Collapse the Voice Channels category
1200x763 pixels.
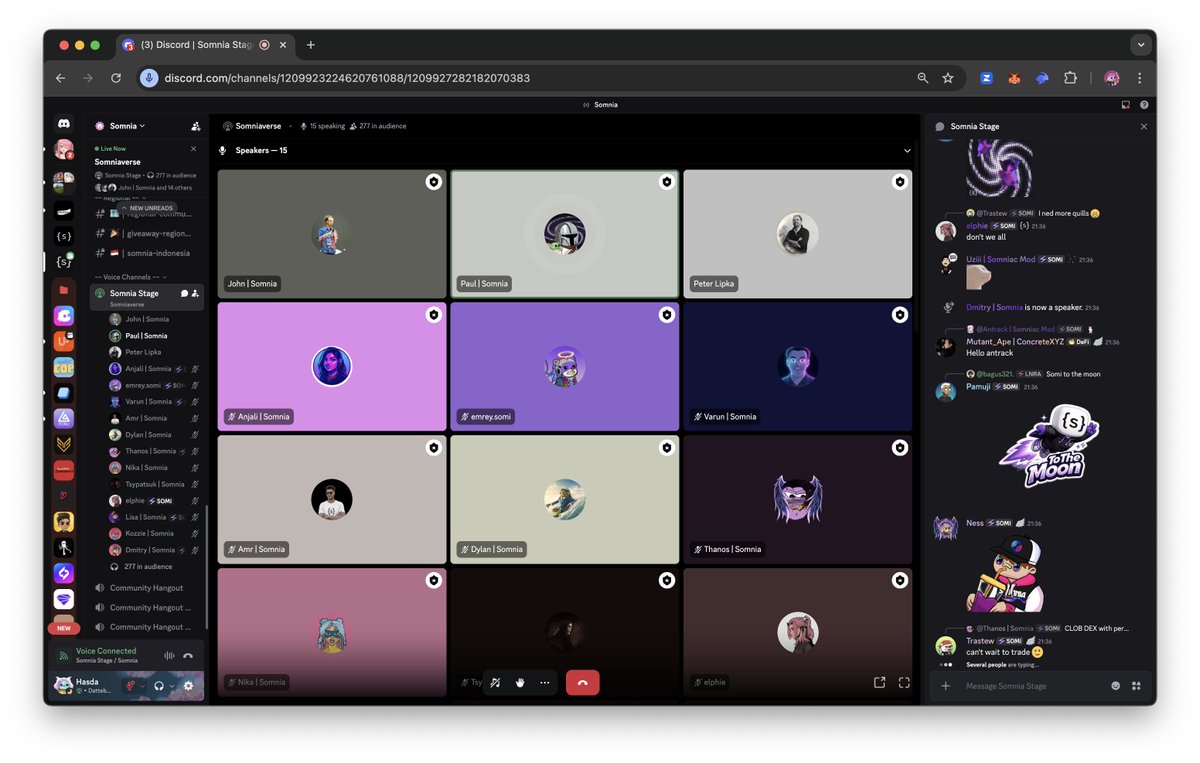click(130, 277)
